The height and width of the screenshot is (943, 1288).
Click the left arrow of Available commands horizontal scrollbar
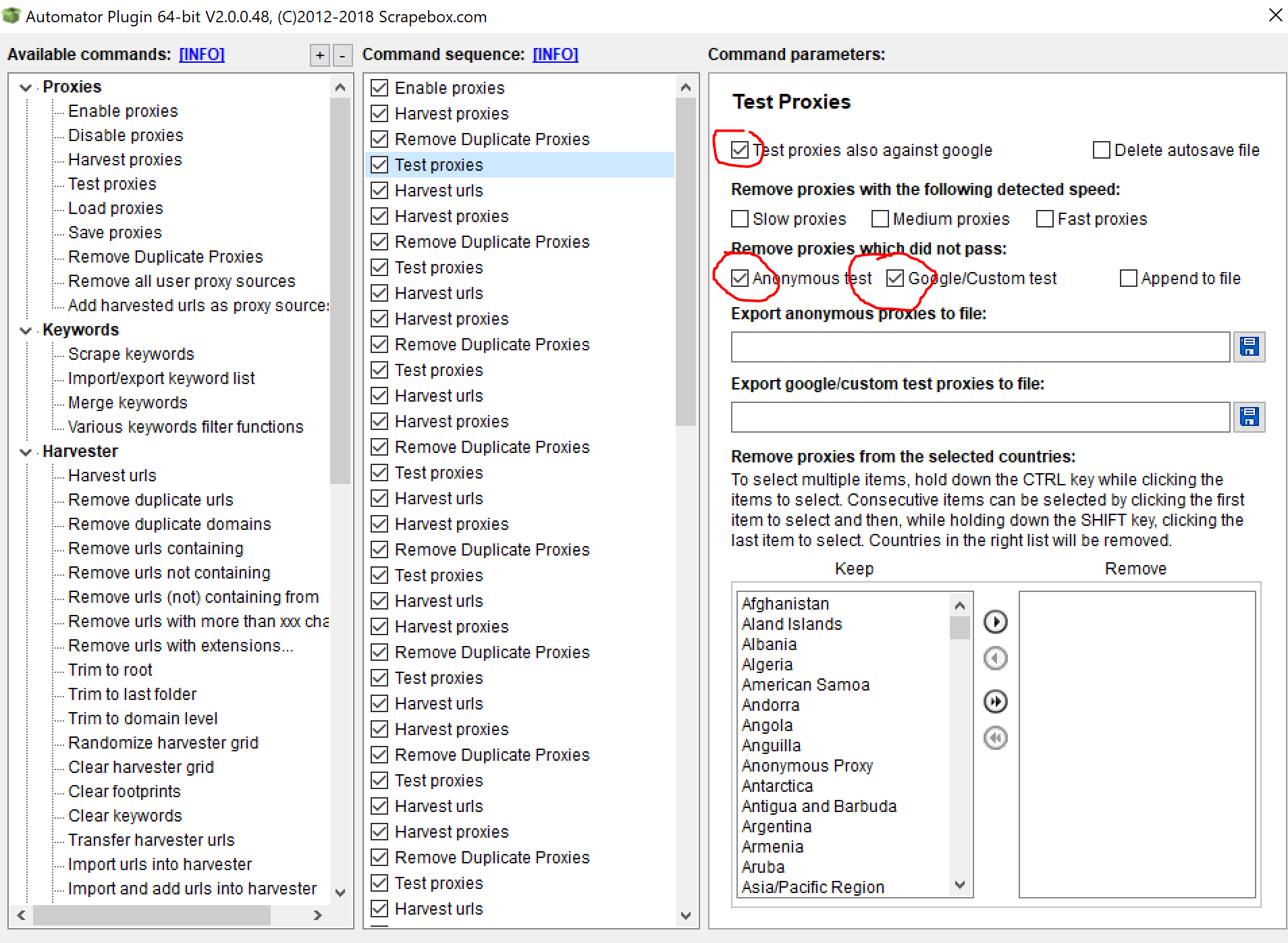point(21,915)
